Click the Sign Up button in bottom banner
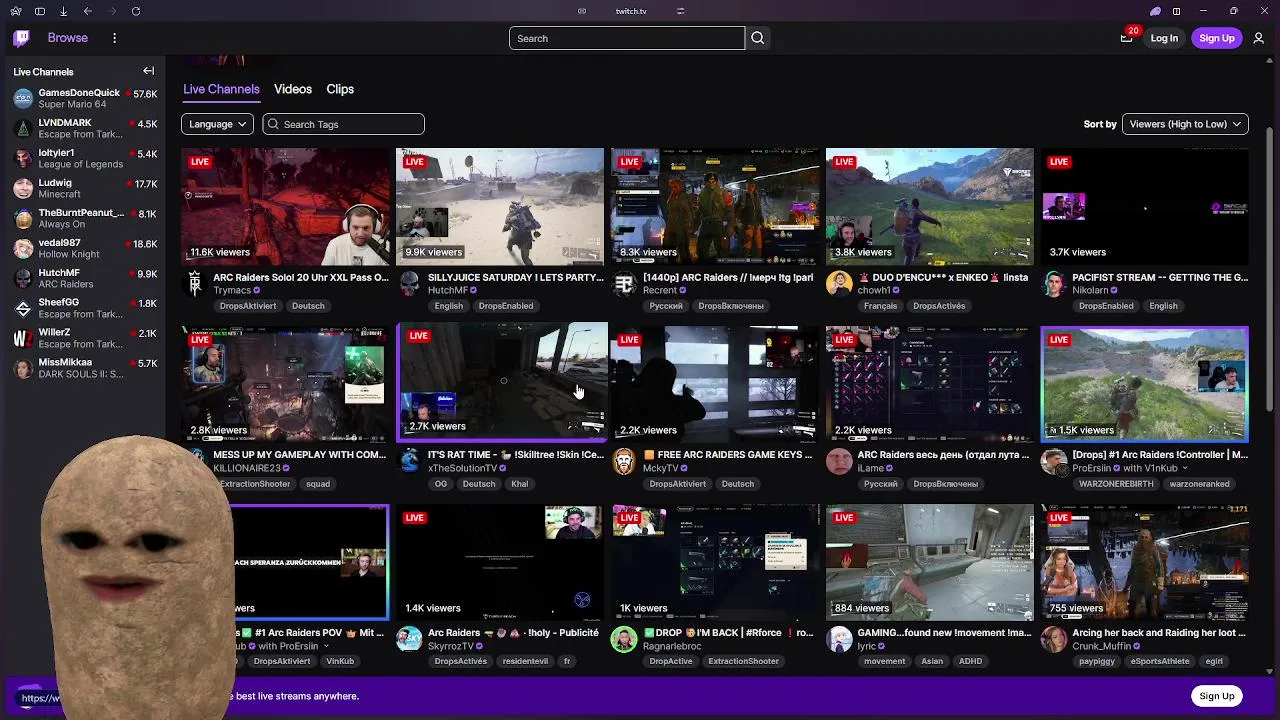Screen dimensions: 1280x720 pos(1217,696)
